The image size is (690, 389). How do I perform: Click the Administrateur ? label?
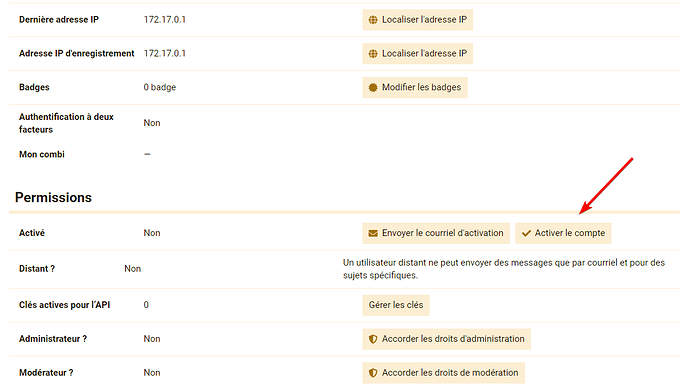click(x=53, y=339)
